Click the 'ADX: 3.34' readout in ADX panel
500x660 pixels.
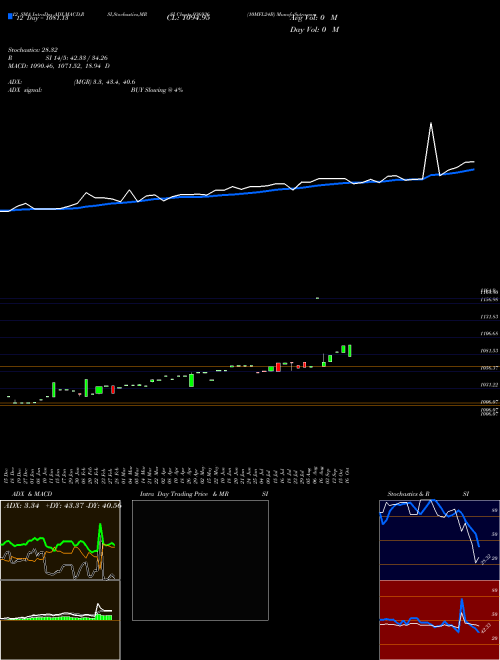21,506
